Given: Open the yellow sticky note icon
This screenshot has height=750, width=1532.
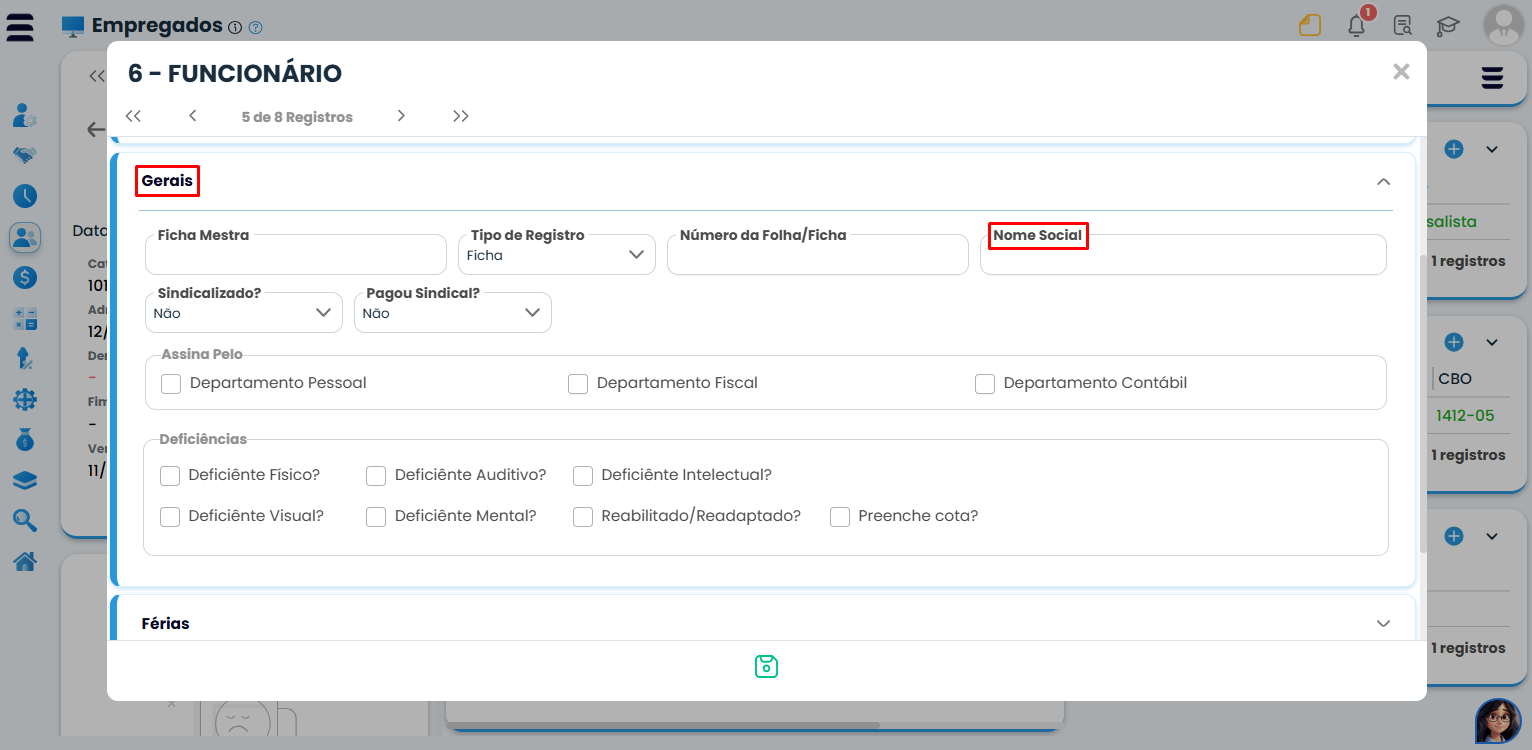Looking at the screenshot, I should pyautogui.click(x=1310, y=26).
